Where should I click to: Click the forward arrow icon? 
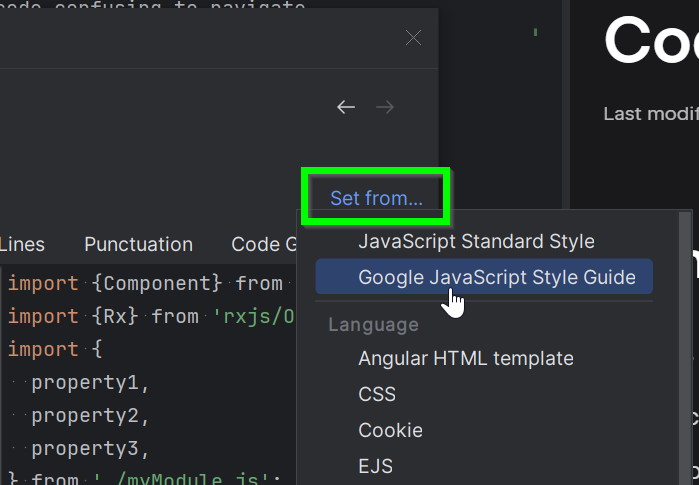[385, 107]
